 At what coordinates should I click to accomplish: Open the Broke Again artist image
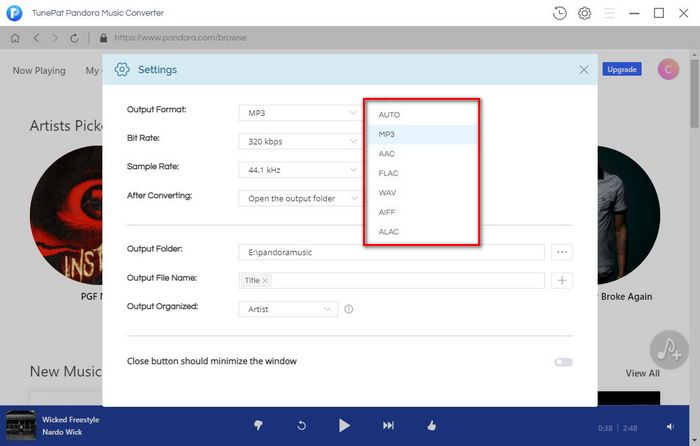pos(629,215)
